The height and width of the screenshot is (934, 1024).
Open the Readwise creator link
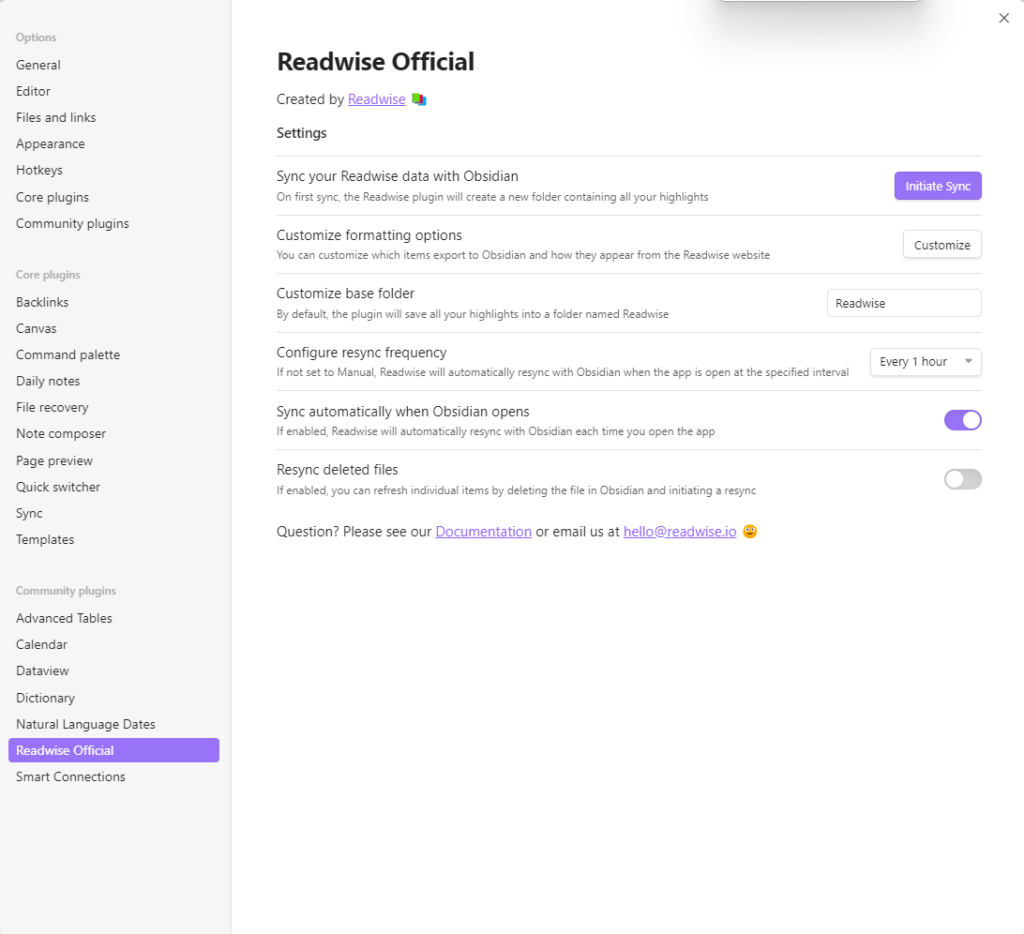376,99
